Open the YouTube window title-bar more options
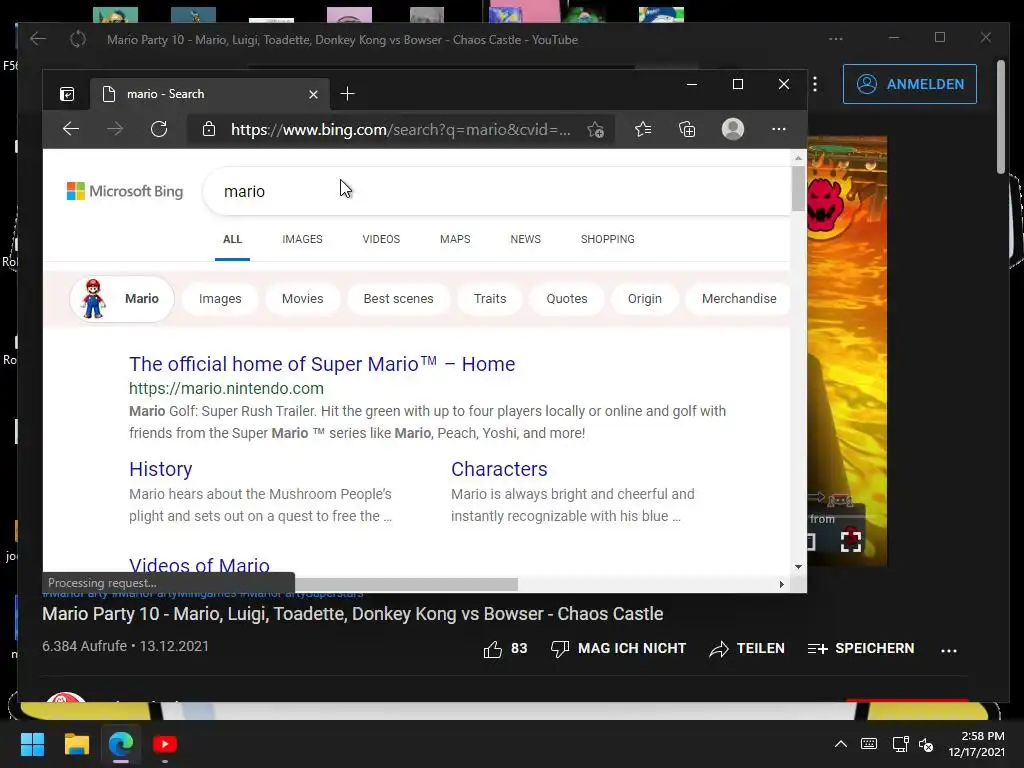The height and width of the screenshot is (768, 1024). click(x=835, y=39)
